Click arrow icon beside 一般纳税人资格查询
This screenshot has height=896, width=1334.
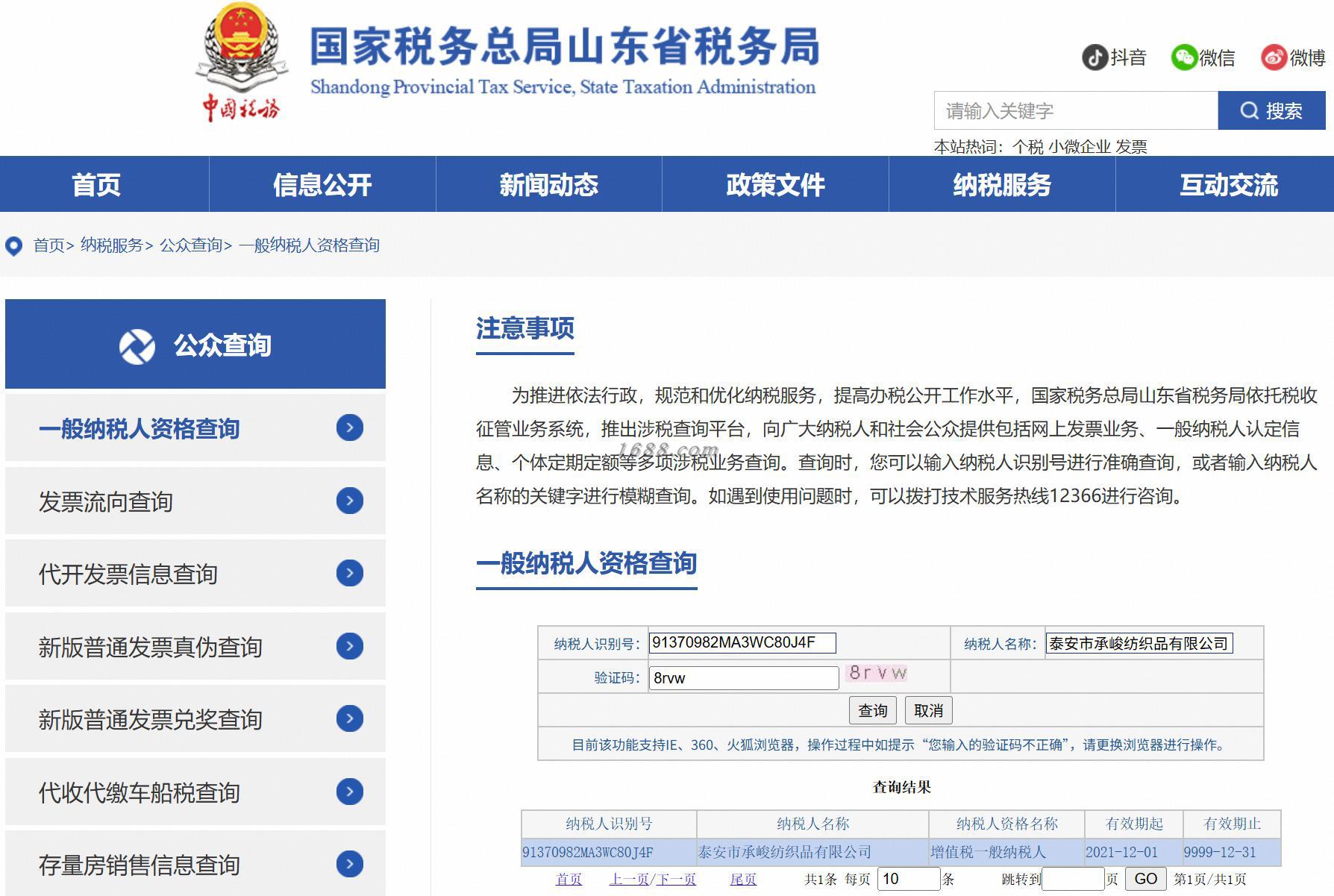pos(349,427)
